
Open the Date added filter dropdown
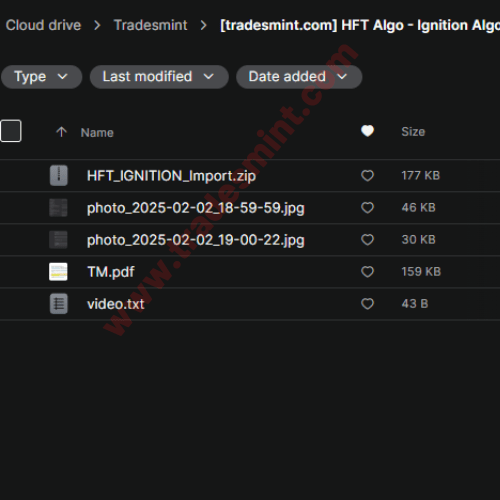pos(299,77)
